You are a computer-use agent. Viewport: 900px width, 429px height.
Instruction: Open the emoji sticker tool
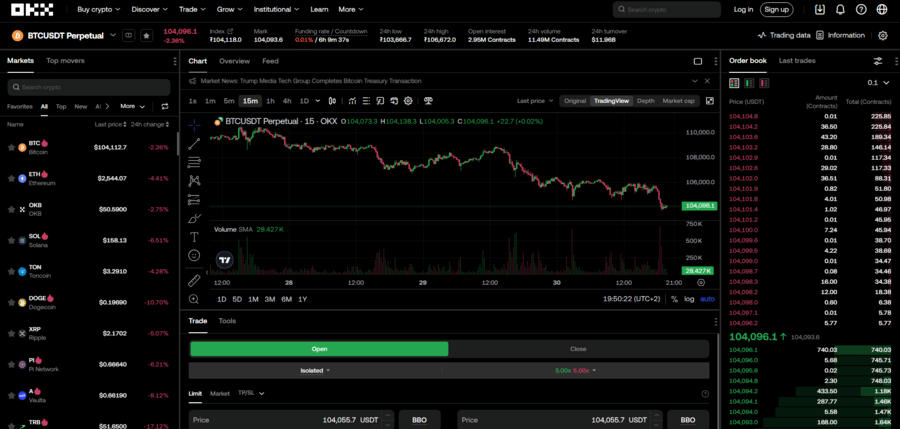click(194, 255)
